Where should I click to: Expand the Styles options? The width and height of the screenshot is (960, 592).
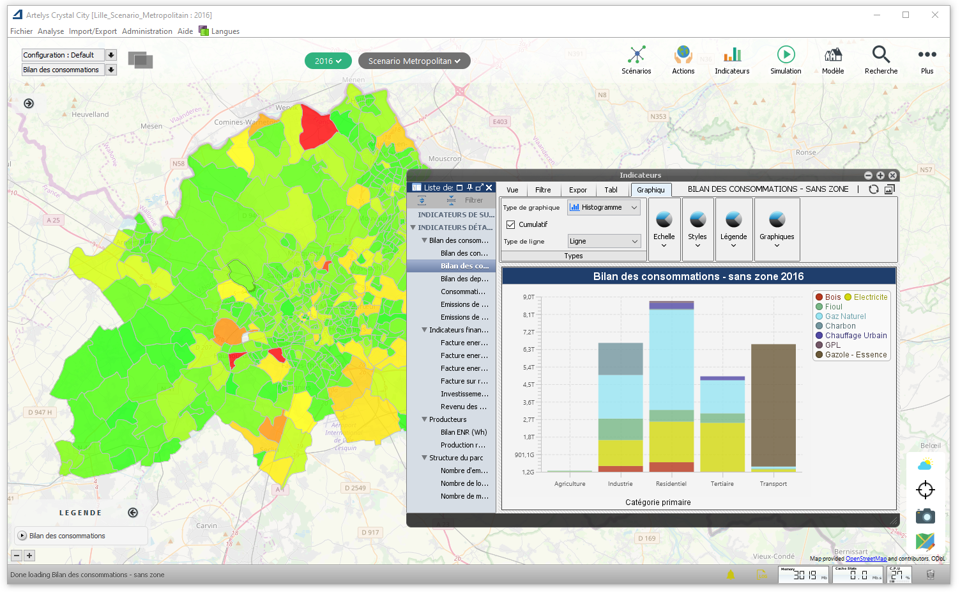(697, 230)
